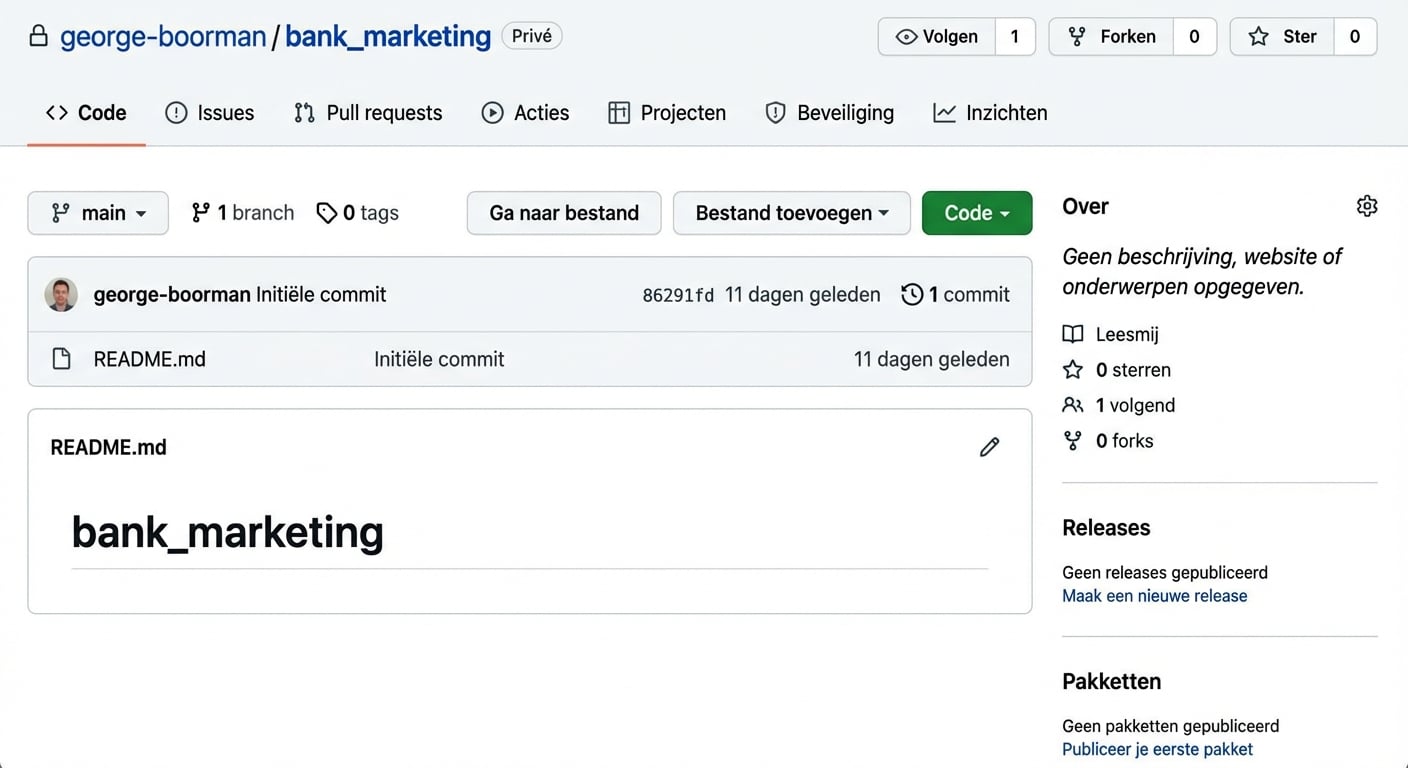The height and width of the screenshot is (768, 1408).
Task: Click the README.md file icon
Action: point(62,358)
